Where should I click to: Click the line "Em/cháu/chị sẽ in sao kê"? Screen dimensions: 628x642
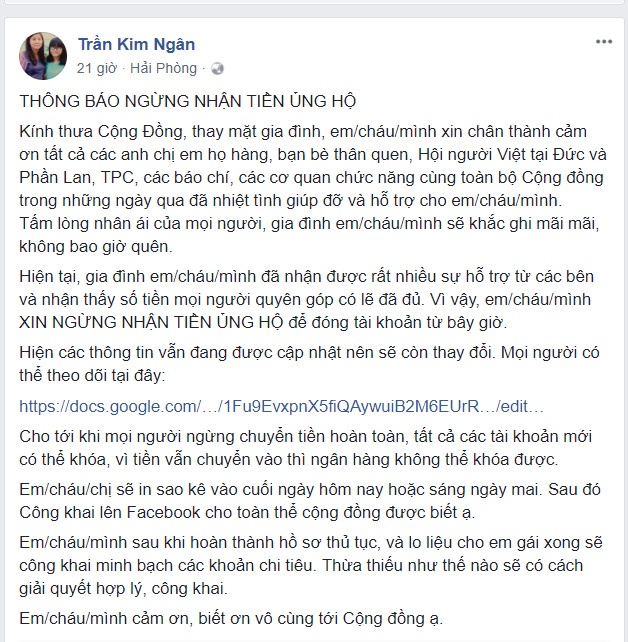pos(310,490)
